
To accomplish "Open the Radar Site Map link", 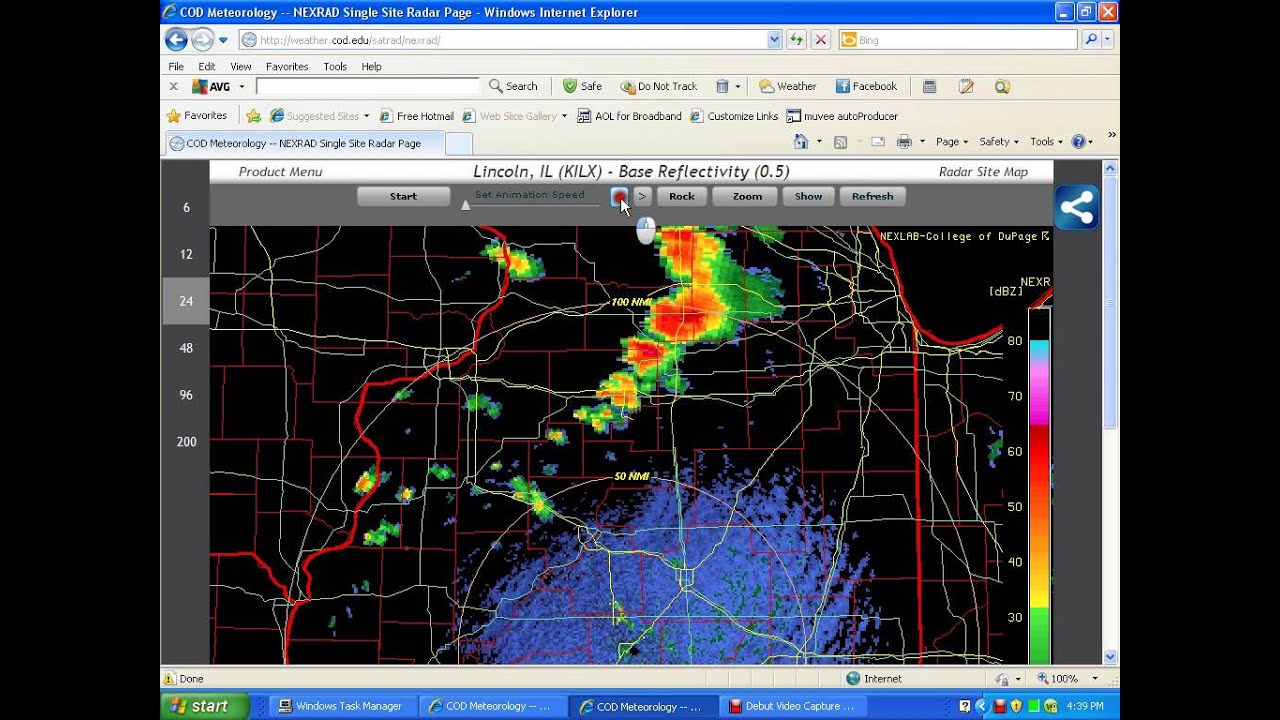I will (983, 172).
